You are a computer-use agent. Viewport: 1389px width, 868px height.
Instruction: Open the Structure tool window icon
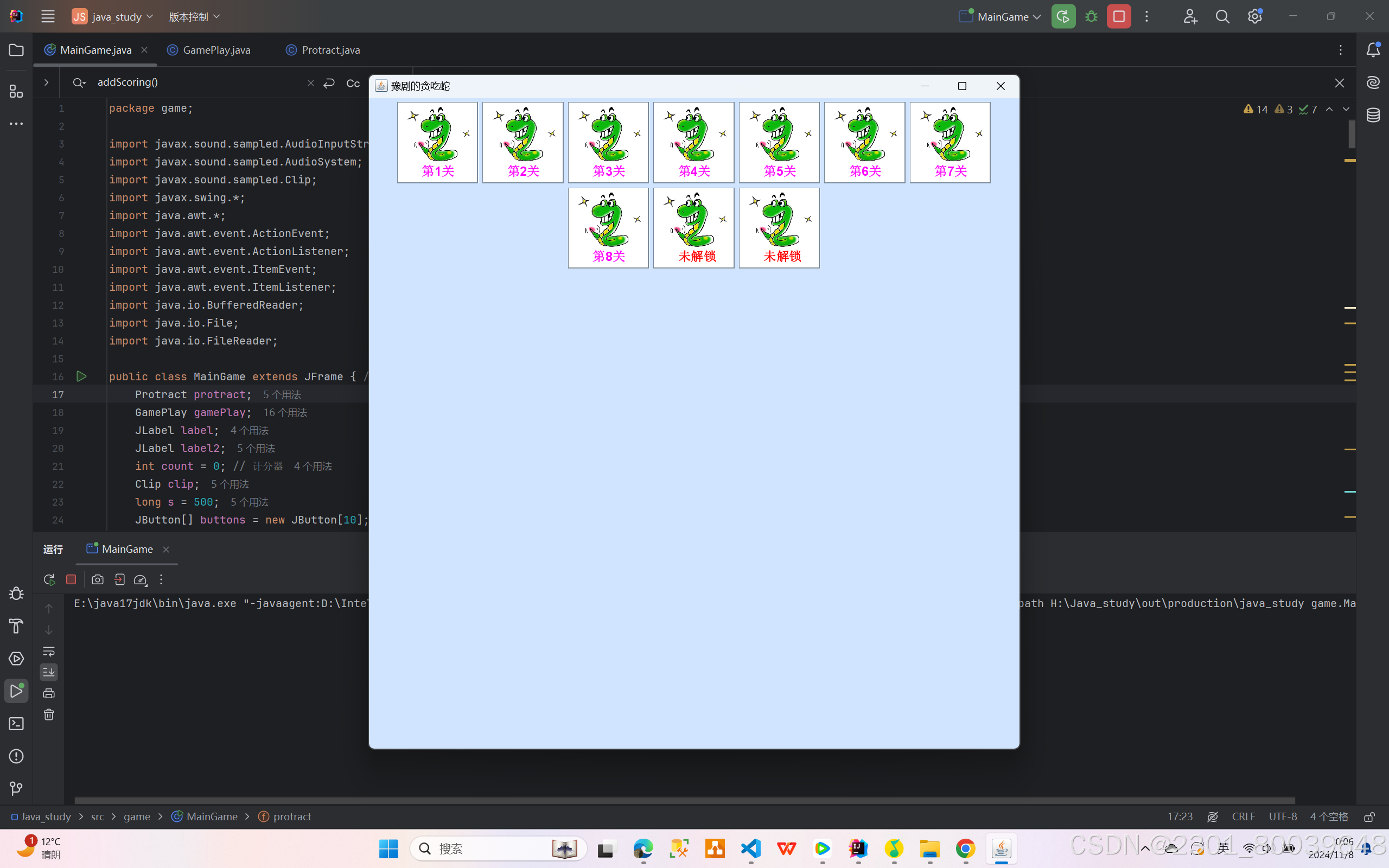coord(16,91)
